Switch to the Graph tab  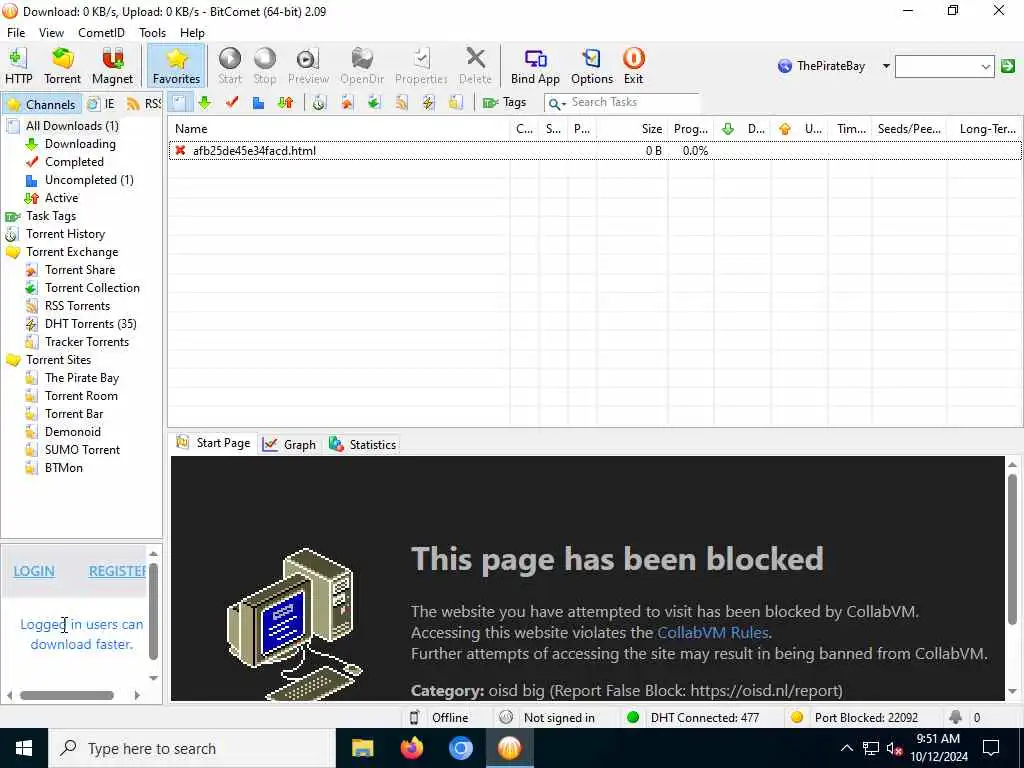pyautogui.click(x=290, y=445)
